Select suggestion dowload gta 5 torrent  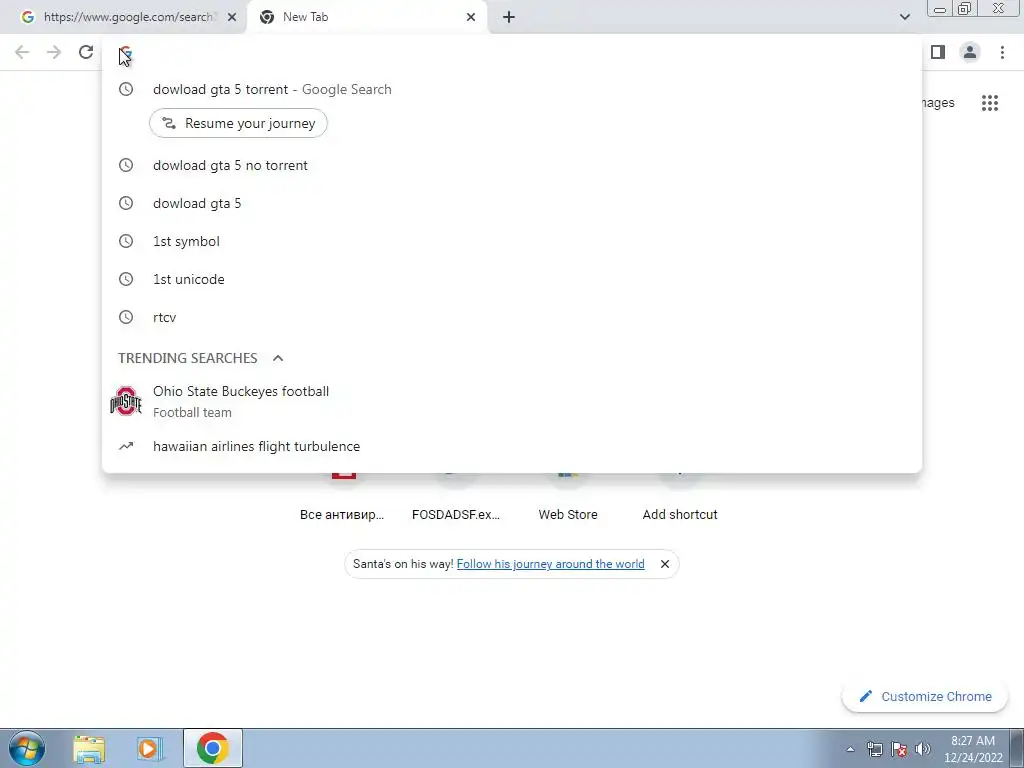pyautogui.click(x=512, y=89)
